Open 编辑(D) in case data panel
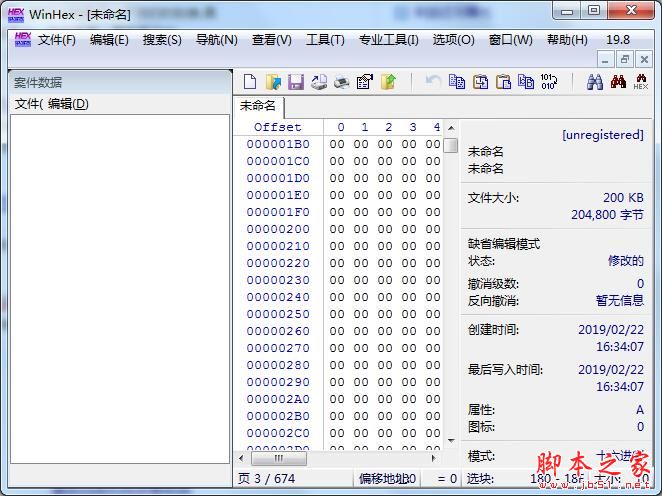This screenshot has height=496, width=662. point(68,104)
